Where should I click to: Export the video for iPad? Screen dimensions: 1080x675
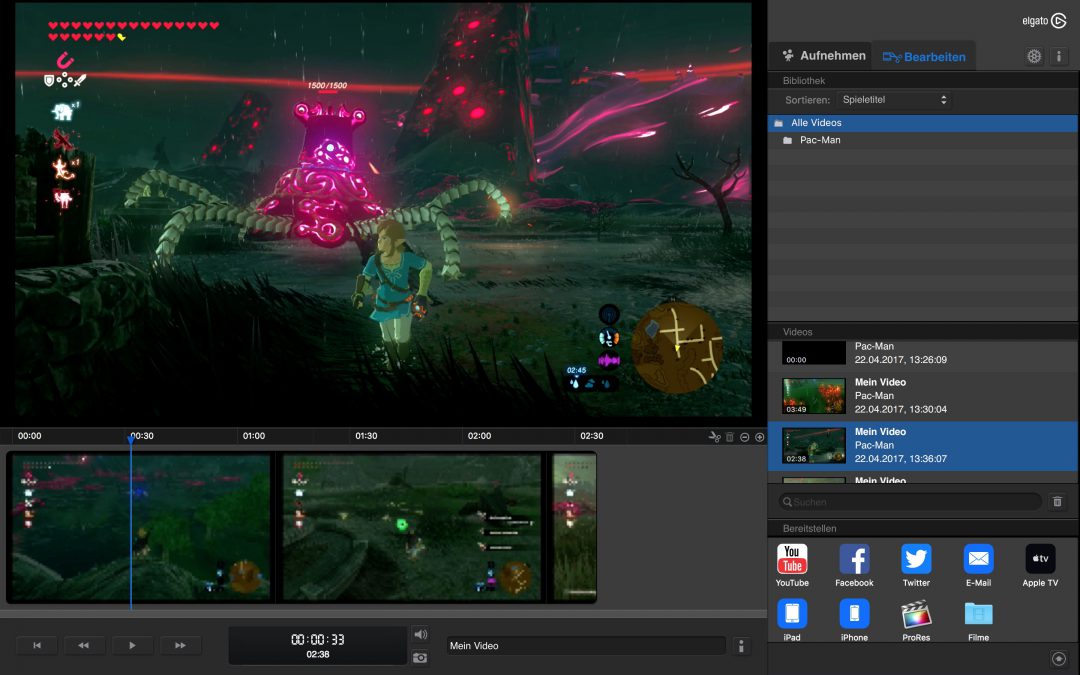pos(792,620)
